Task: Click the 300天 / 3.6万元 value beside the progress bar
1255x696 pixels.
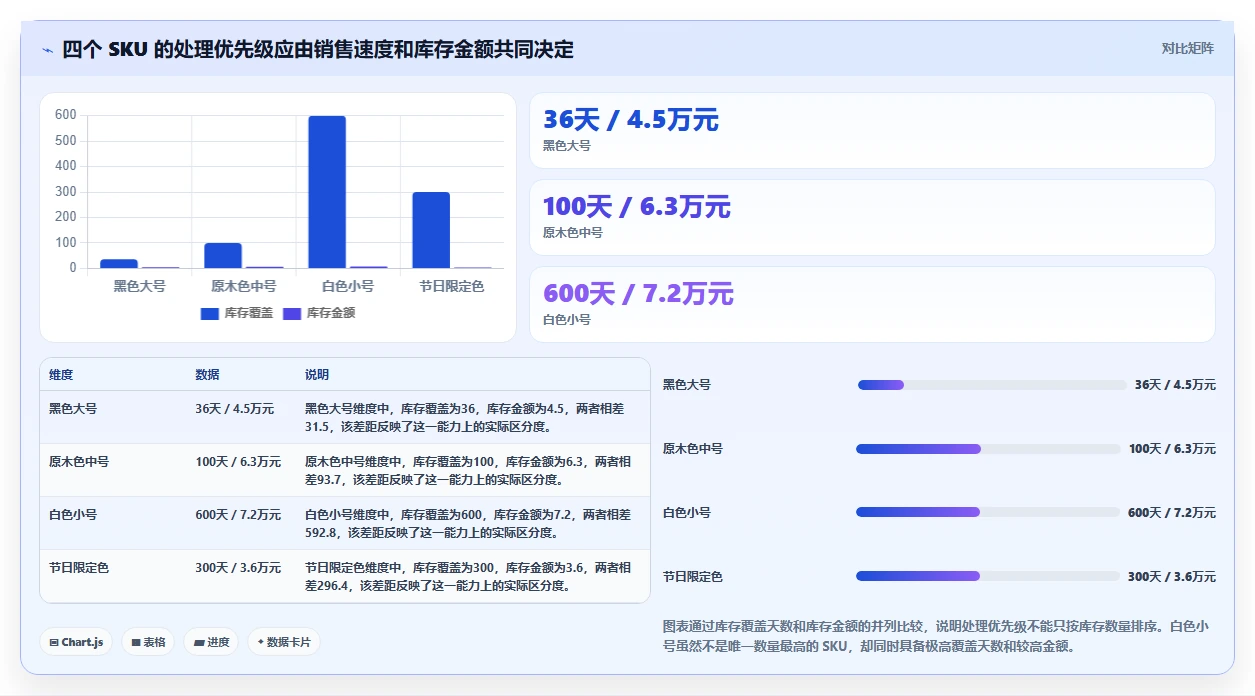Action: pos(1172,577)
